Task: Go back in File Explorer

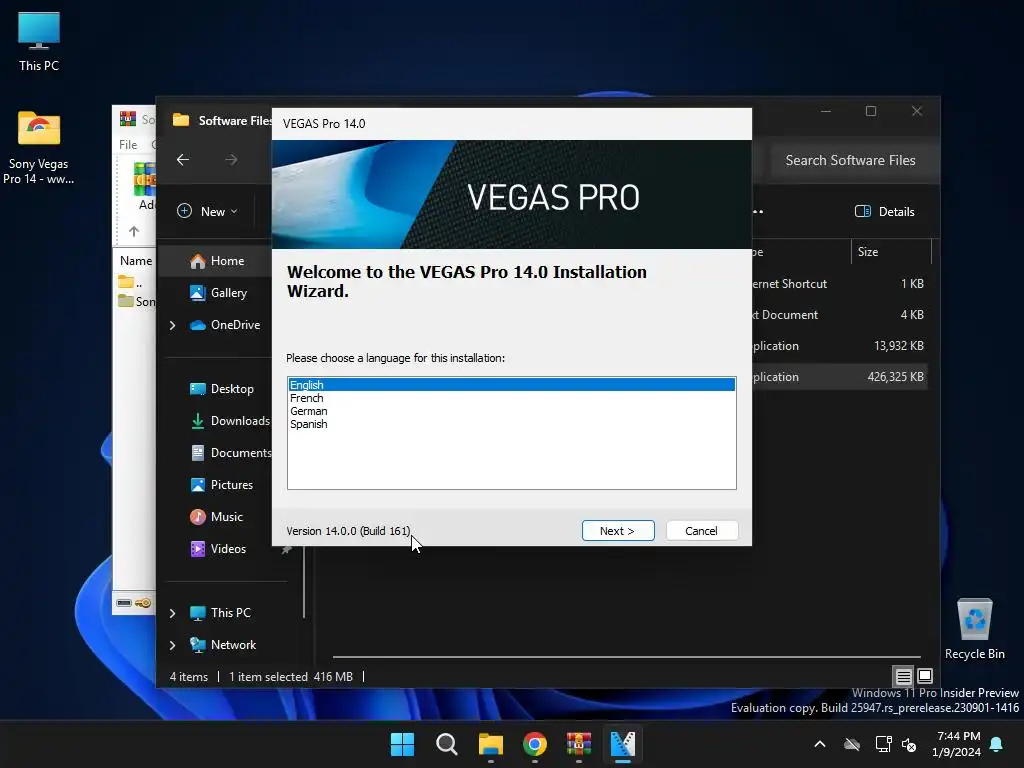Action: click(x=183, y=159)
